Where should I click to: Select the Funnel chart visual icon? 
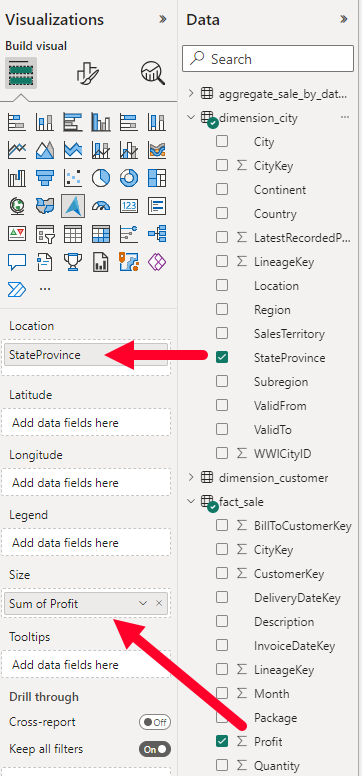[45, 178]
